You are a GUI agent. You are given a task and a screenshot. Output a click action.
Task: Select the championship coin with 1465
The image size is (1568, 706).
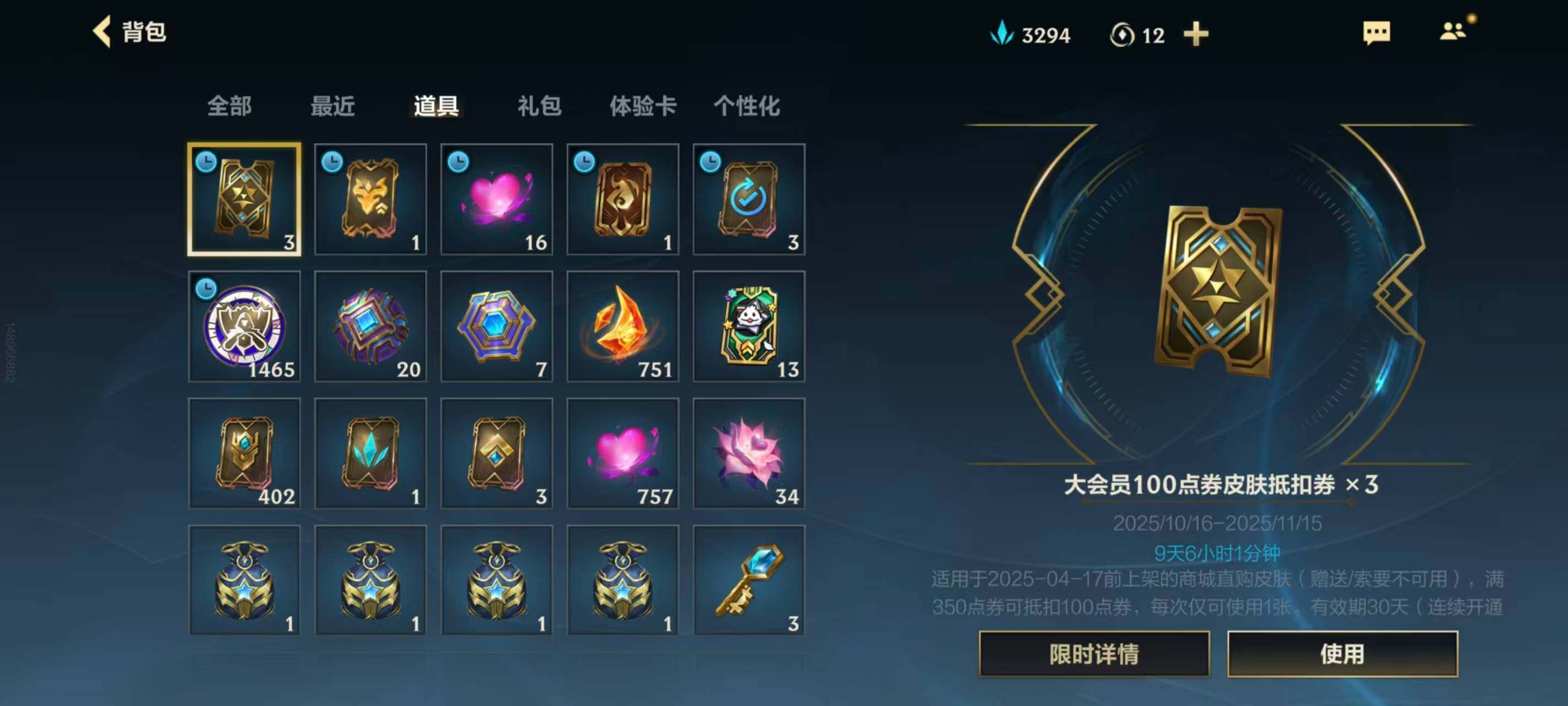(x=244, y=327)
